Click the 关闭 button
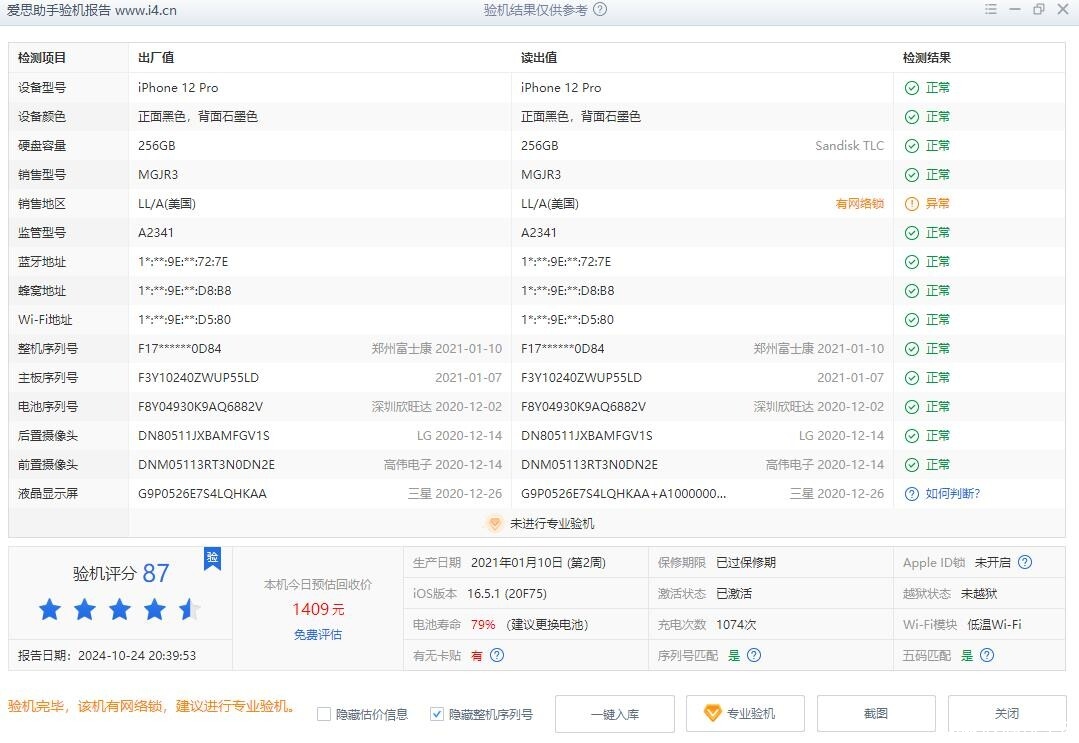The width and height of the screenshot is (1079, 743). (x=1007, y=714)
